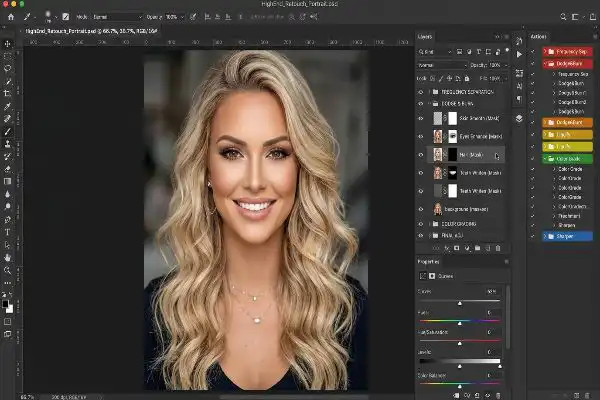Viewport: 600px width, 400px height.
Task: Expand the blue Sharpen action set
Action: tap(545, 236)
